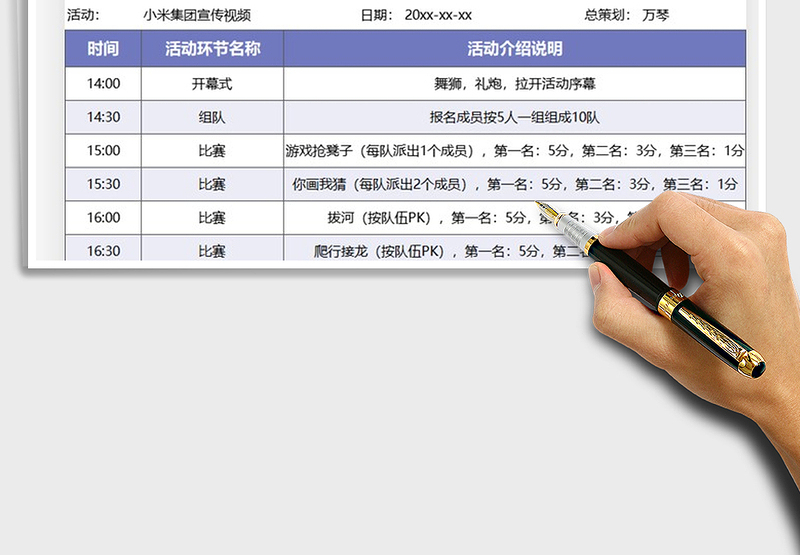Image resolution: width=800 pixels, height=555 pixels.
Task: Click the 小米集团宣传视频 activity name
Action: pyautogui.click(x=197, y=15)
